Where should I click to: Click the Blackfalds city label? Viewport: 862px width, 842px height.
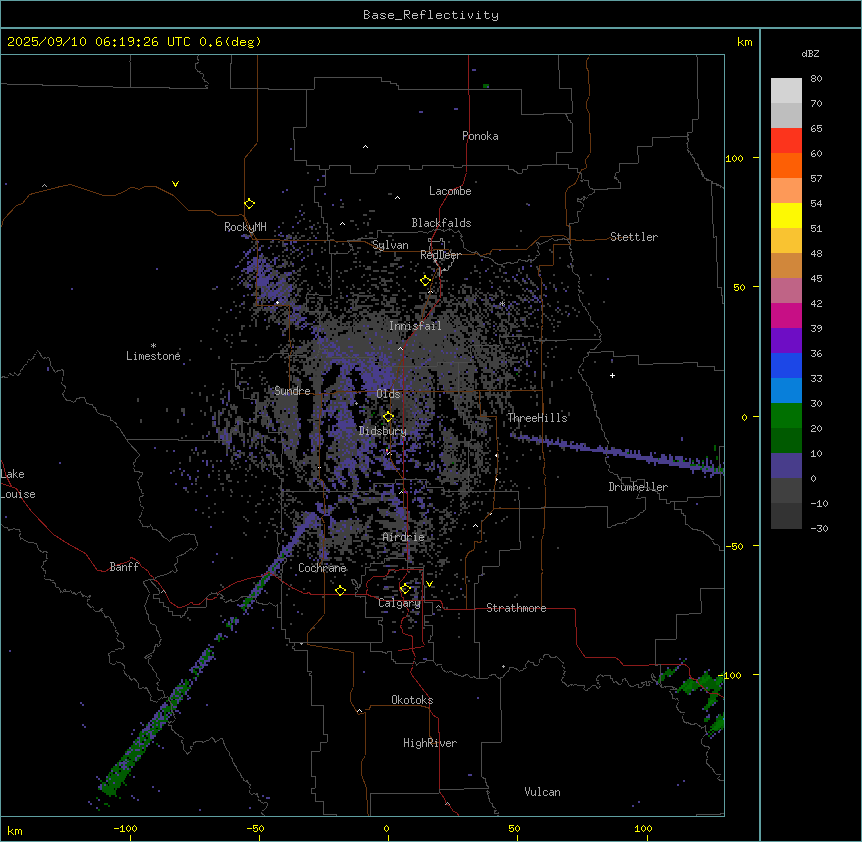(441, 223)
